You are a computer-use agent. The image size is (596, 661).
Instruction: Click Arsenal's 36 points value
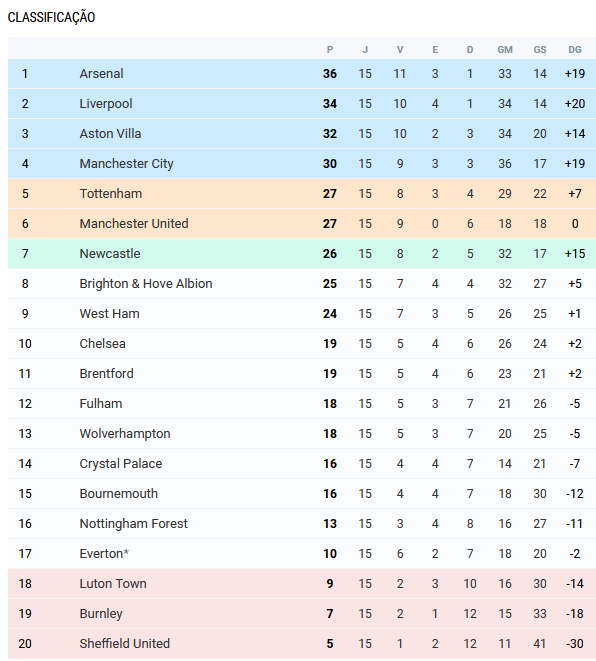click(x=330, y=74)
